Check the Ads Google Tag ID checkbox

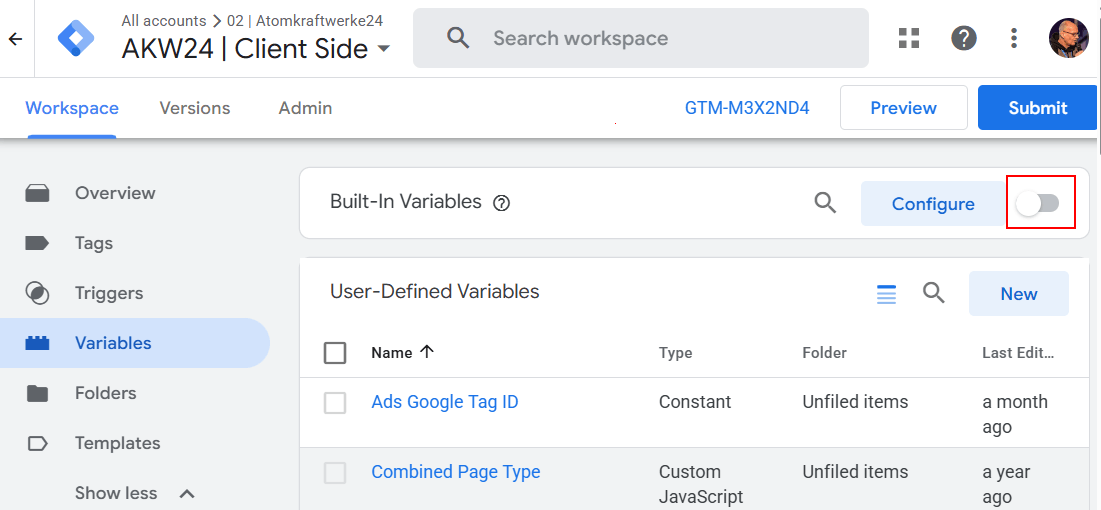335,403
